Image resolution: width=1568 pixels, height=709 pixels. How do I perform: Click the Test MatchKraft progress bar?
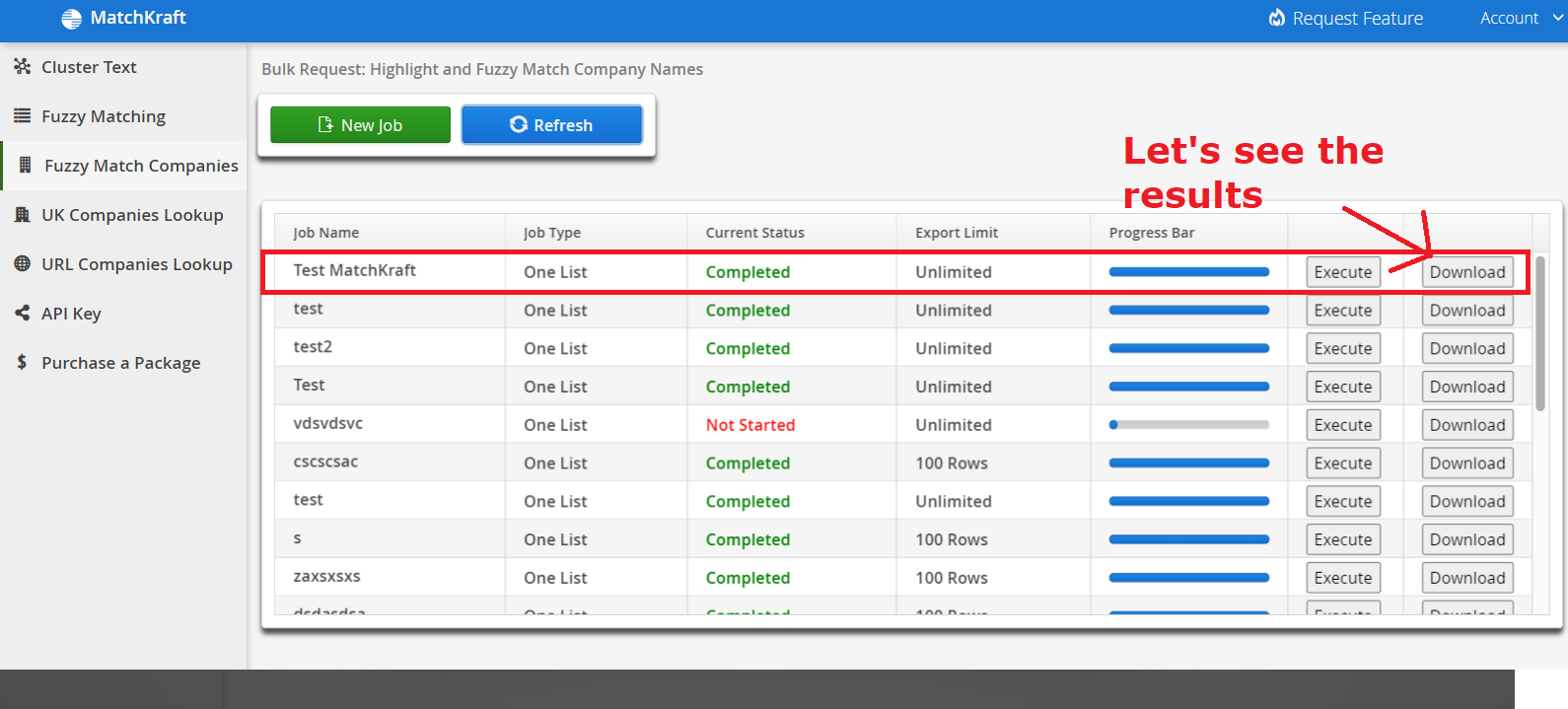1189,272
